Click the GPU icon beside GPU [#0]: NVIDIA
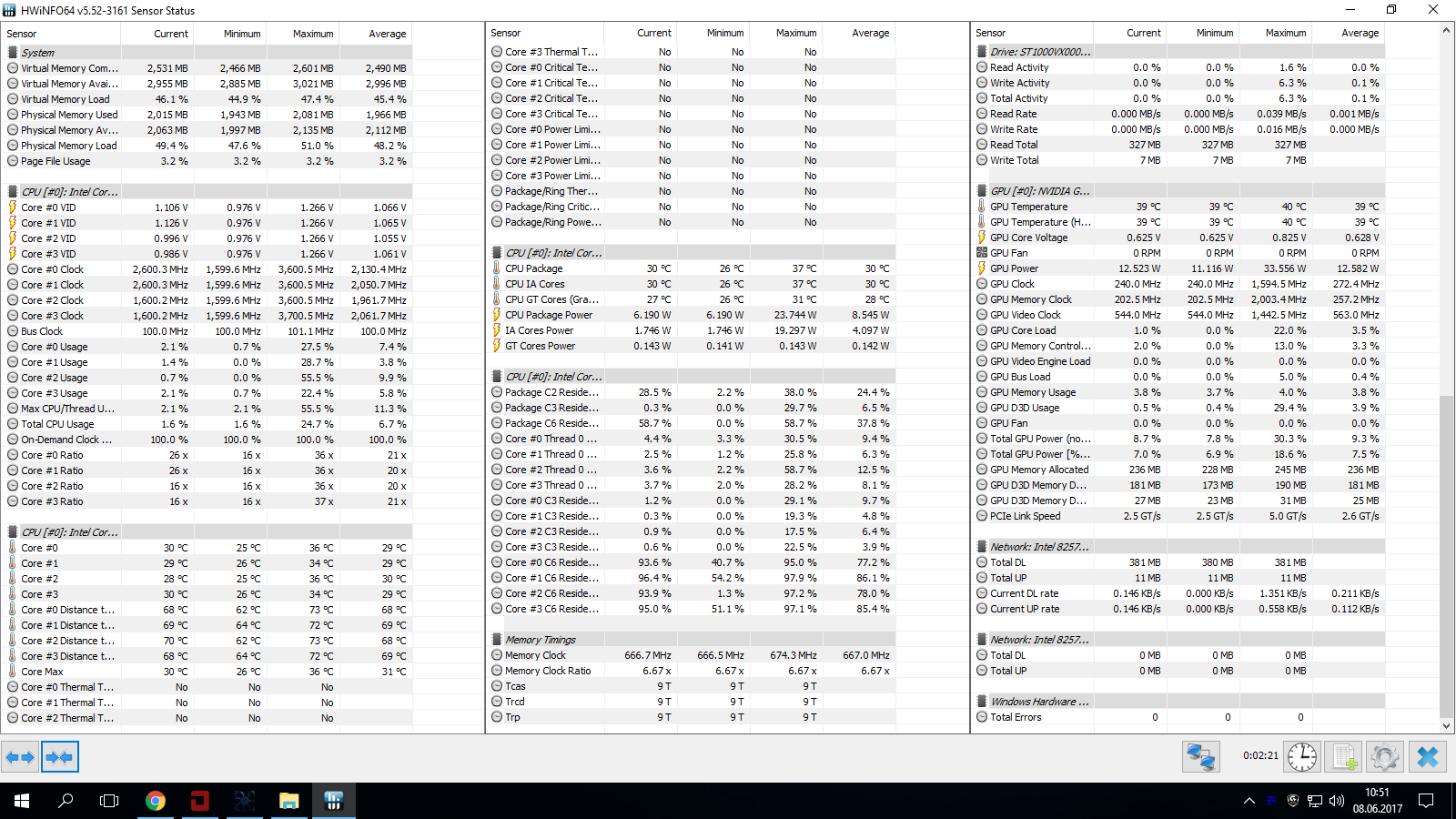This screenshot has width=1456, height=819. coord(983,191)
